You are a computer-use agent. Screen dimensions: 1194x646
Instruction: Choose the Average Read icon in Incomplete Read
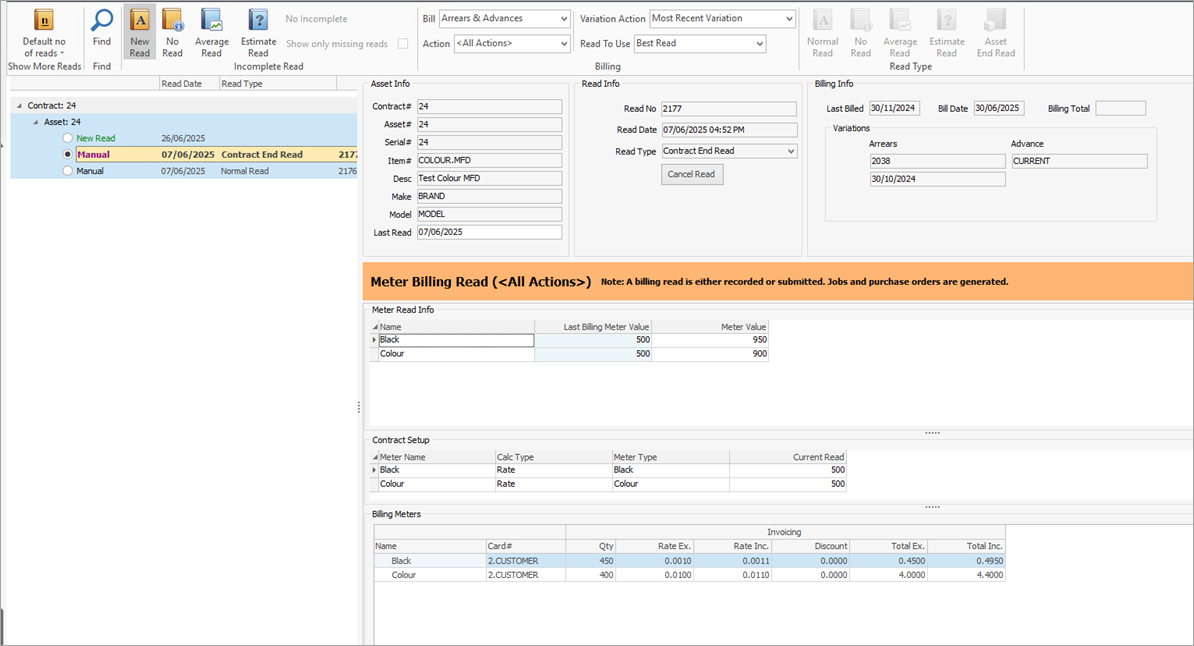pos(212,22)
